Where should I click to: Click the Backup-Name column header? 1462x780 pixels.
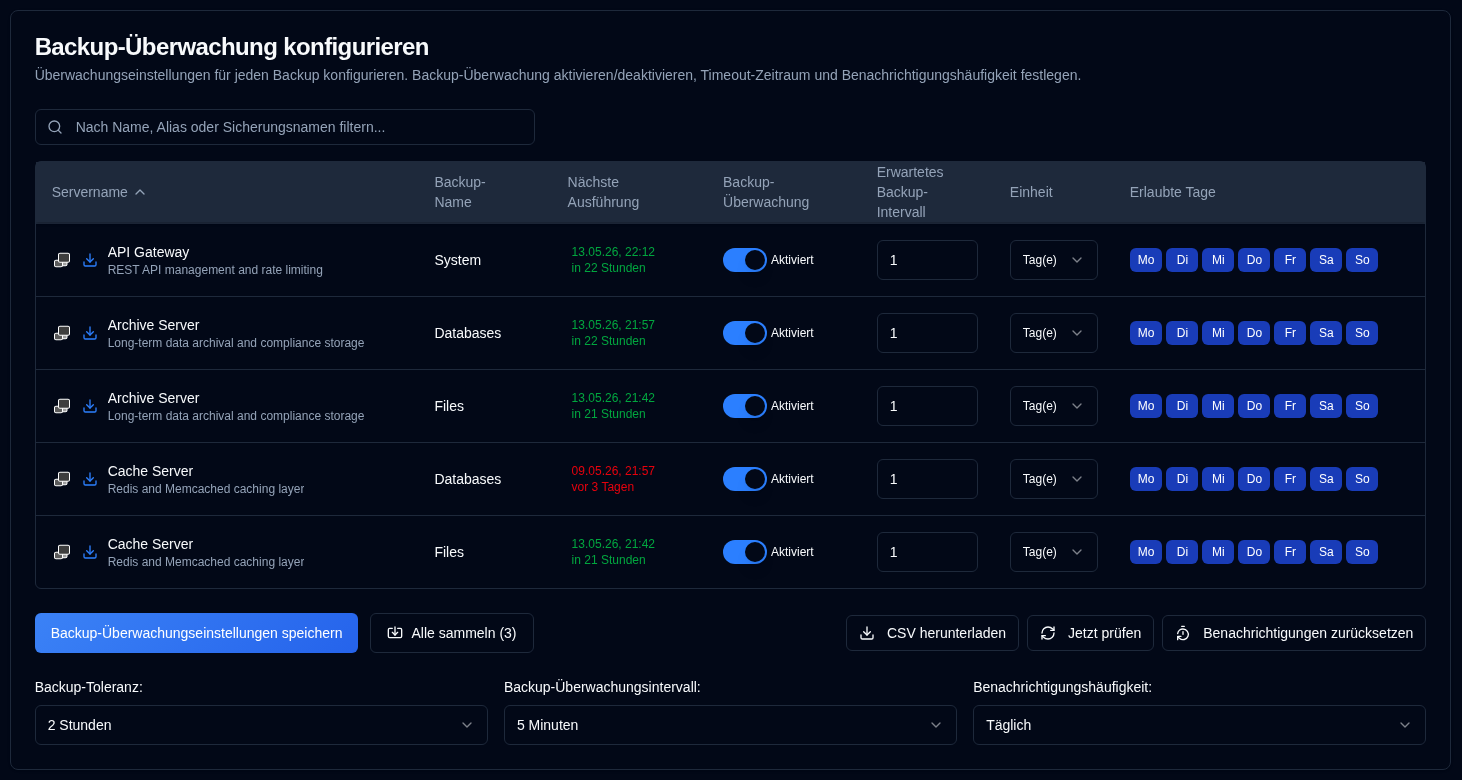tap(460, 192)
